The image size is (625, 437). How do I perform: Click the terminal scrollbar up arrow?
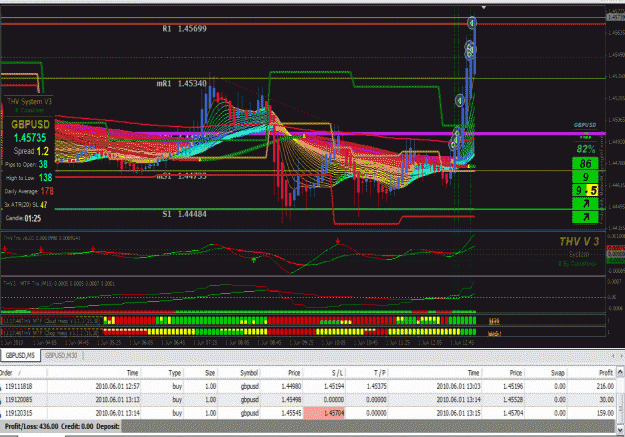(620, 372)
